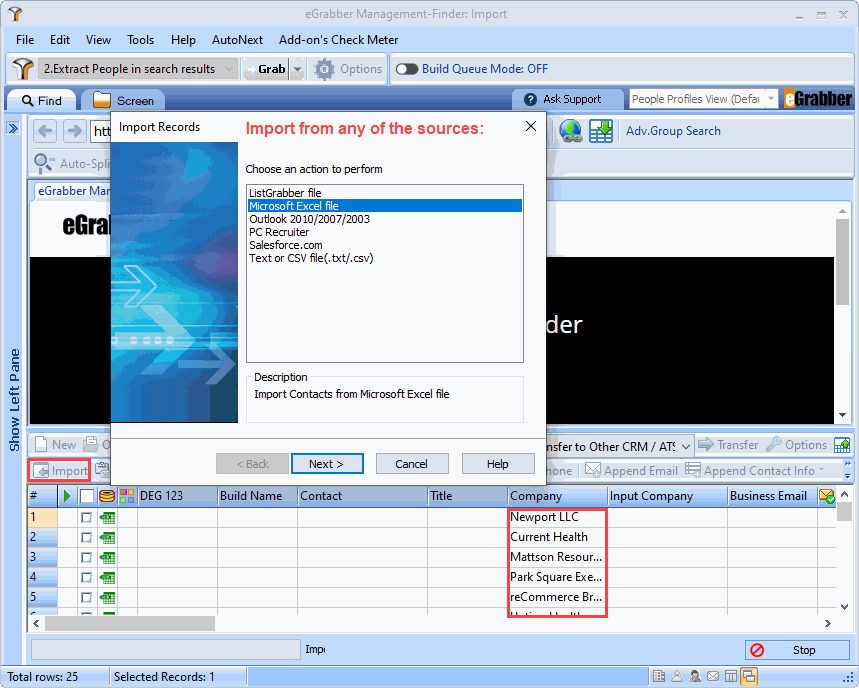
Task: Click the Ask Support question mark icon
Action: 530,99
